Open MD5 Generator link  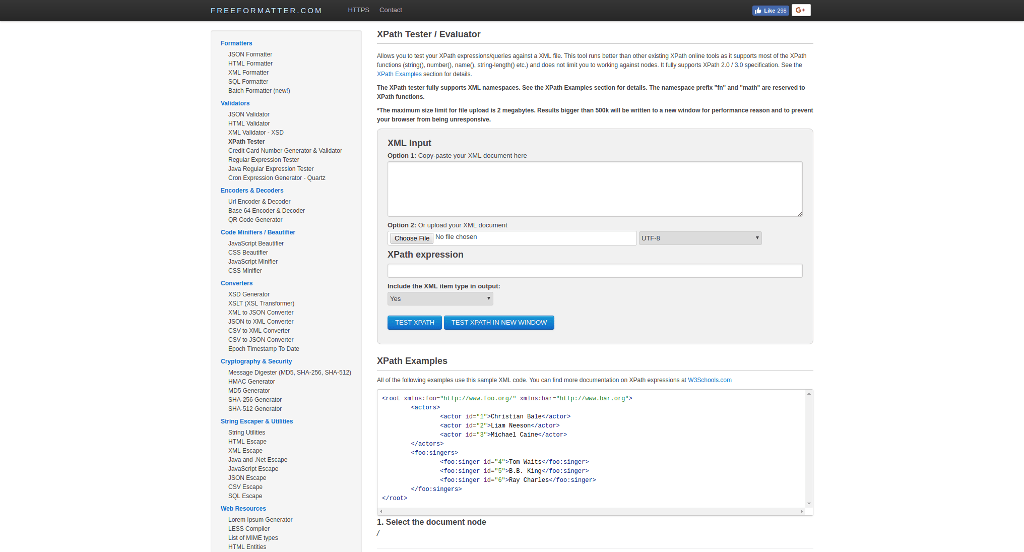249,391
